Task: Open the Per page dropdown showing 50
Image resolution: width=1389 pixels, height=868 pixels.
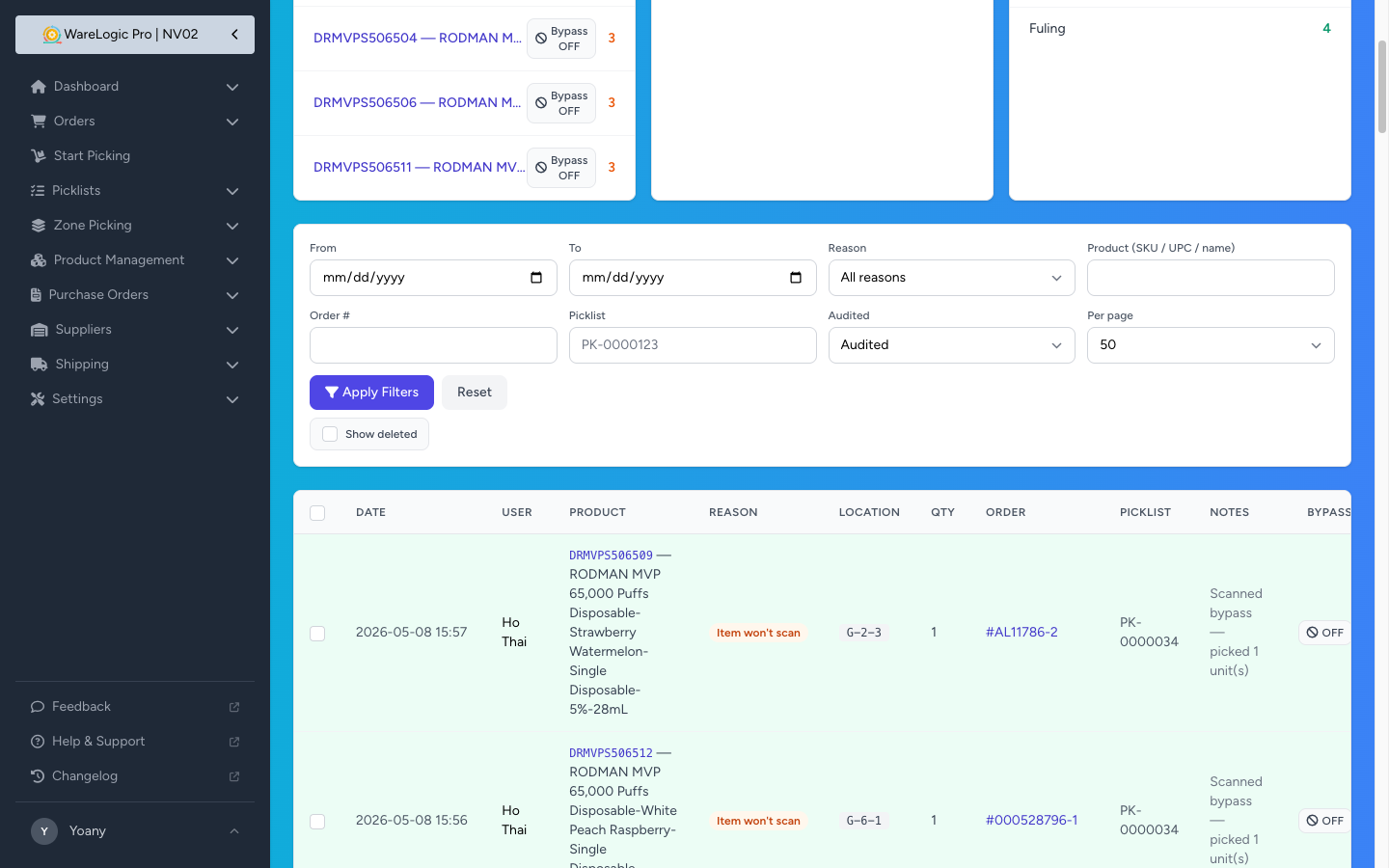Action: pyautogui.click(x=1211, y=345)
